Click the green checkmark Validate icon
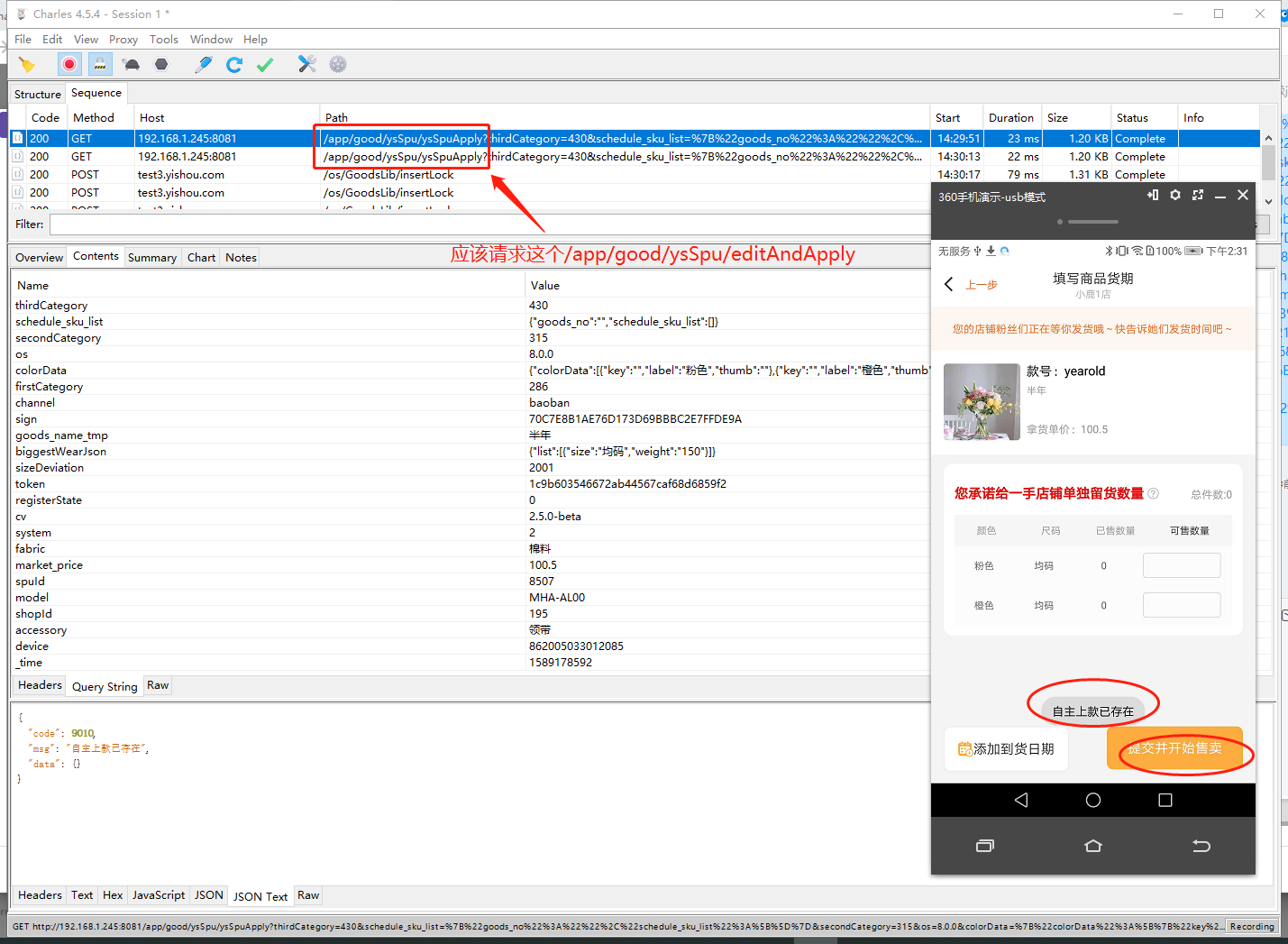The image size is (1288, 944). [265, 64]
